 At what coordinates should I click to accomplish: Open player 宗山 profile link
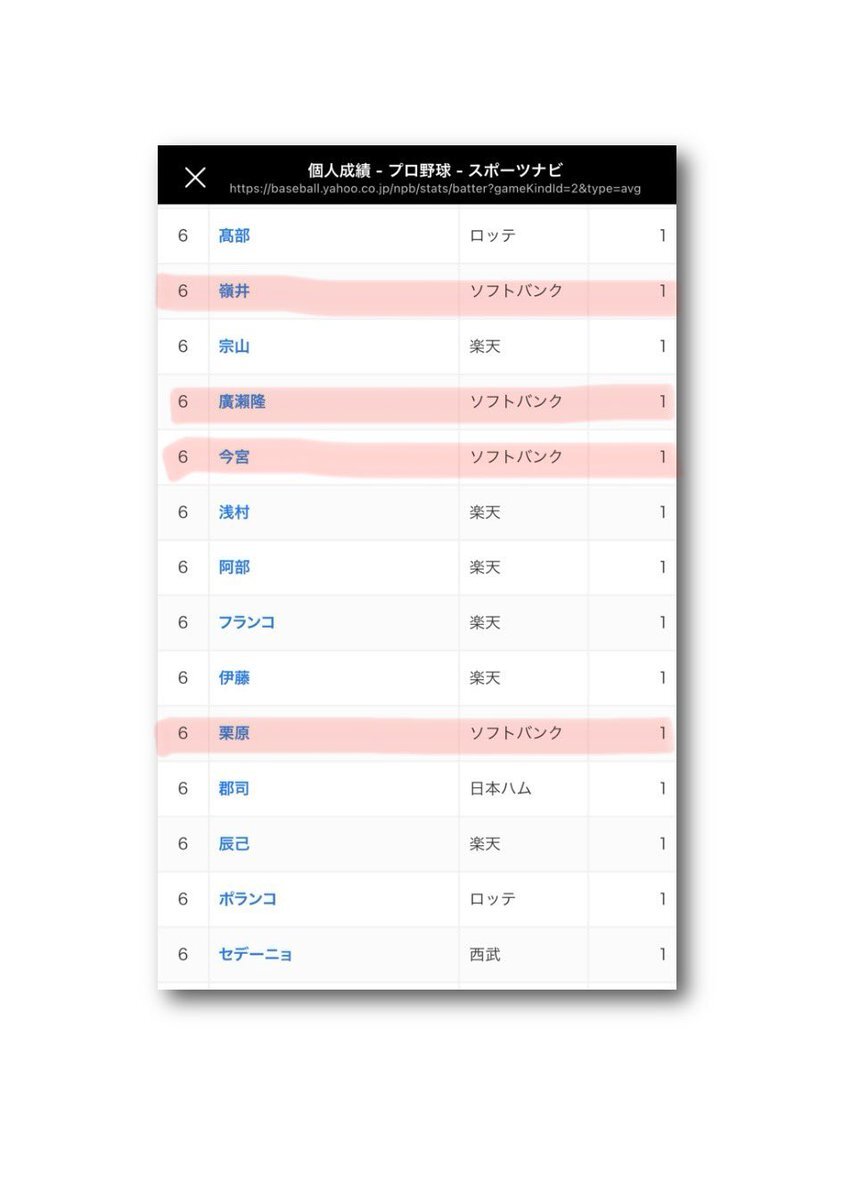234,347
